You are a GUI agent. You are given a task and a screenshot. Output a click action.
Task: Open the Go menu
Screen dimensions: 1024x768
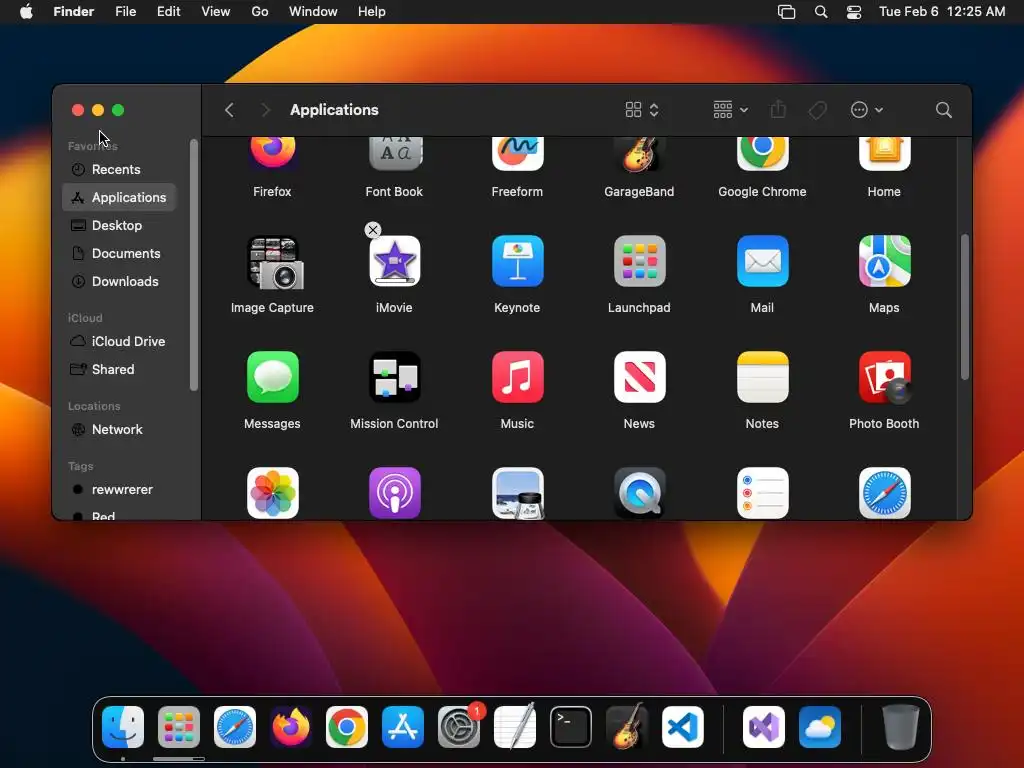point(260,12)
